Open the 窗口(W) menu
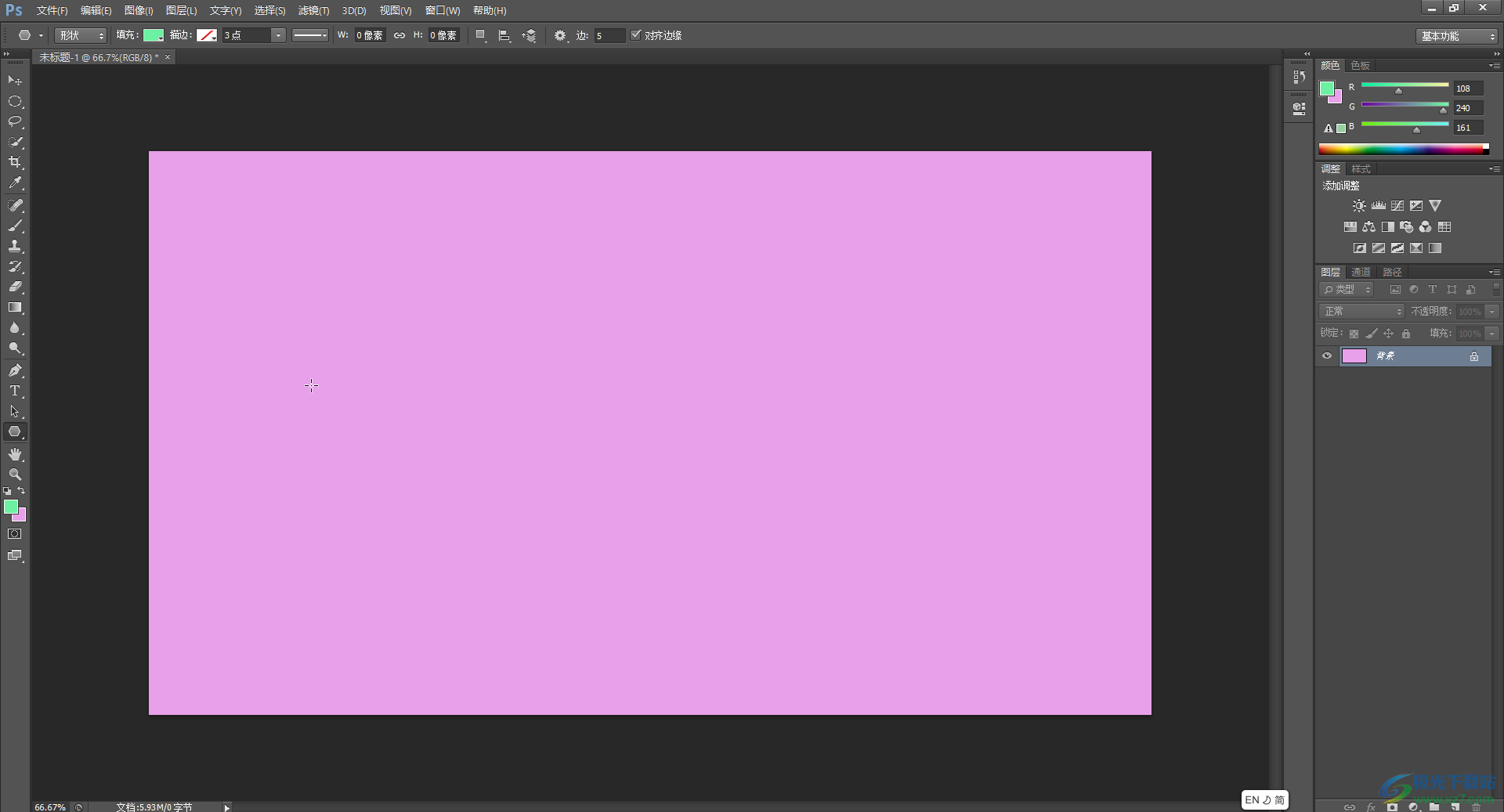This screenshot has height=812, width=1504. pyautogui.click(x=443, y=10)
